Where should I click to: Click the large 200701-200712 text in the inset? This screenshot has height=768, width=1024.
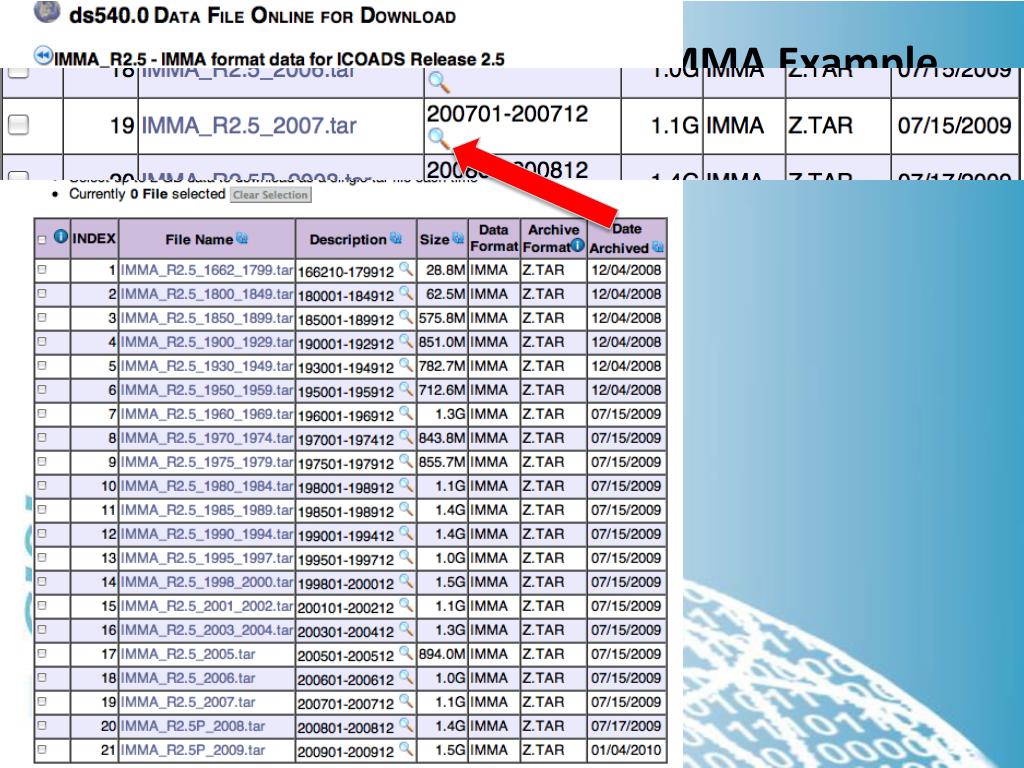tap(507, 114)
